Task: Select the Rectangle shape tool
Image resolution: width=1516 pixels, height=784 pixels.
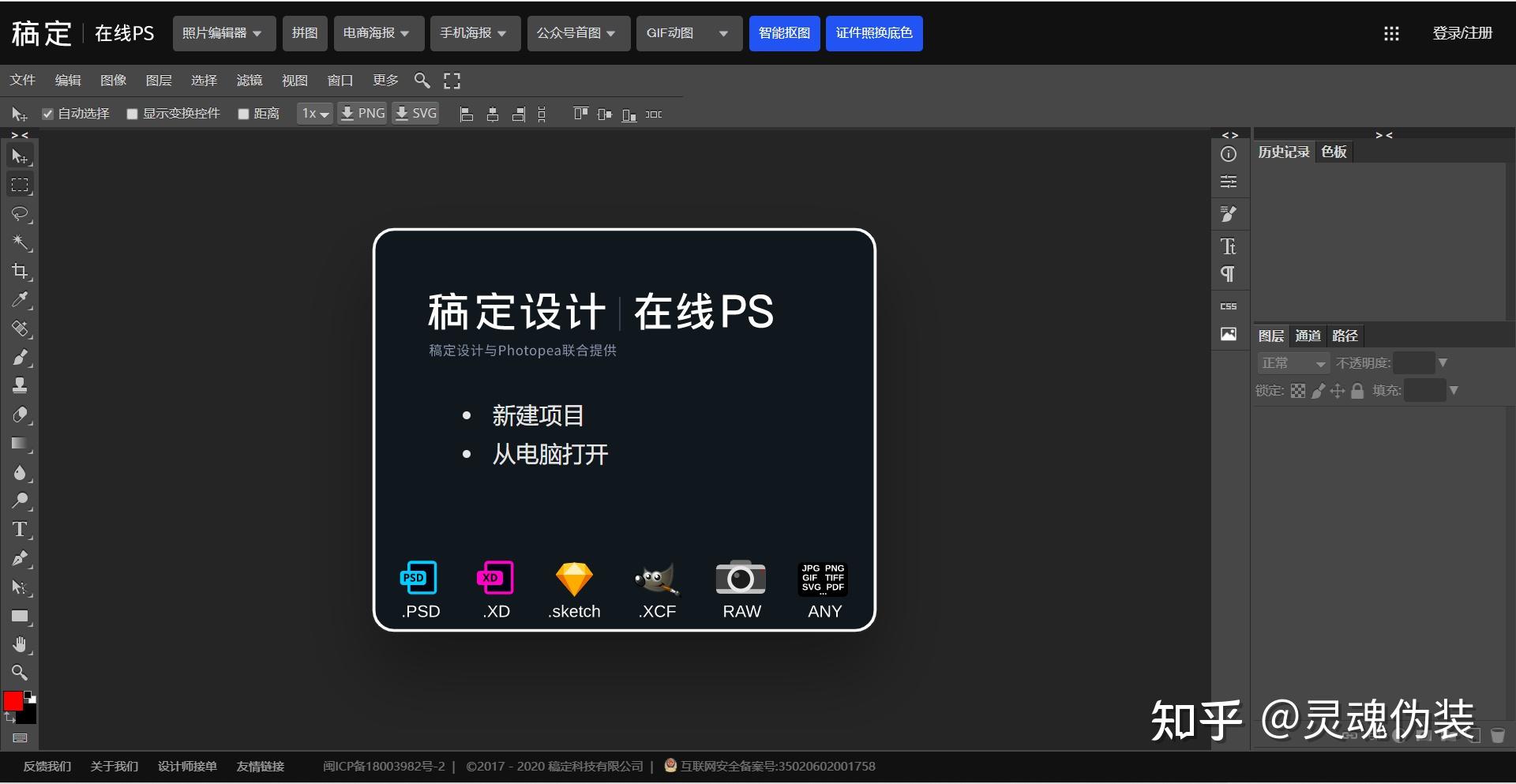Action: [x=20, y=617]
